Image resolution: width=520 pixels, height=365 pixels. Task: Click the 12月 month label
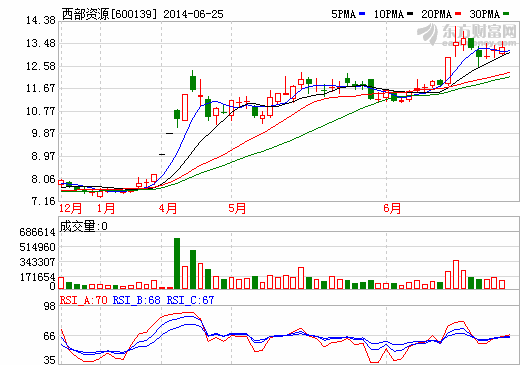[x=71, y=208]
